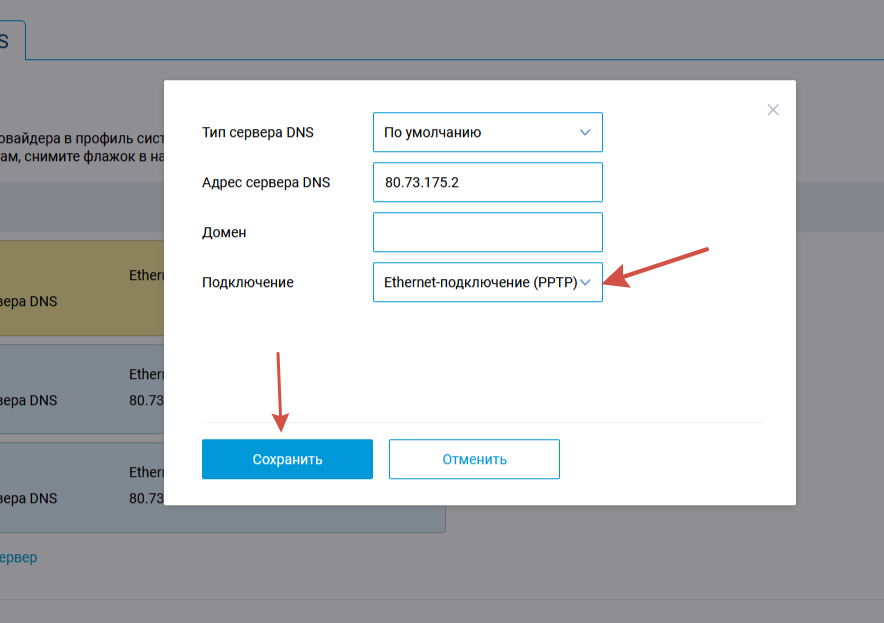Click the Сохранить button
Screen dimensions: 884x623
coord(288,459)
